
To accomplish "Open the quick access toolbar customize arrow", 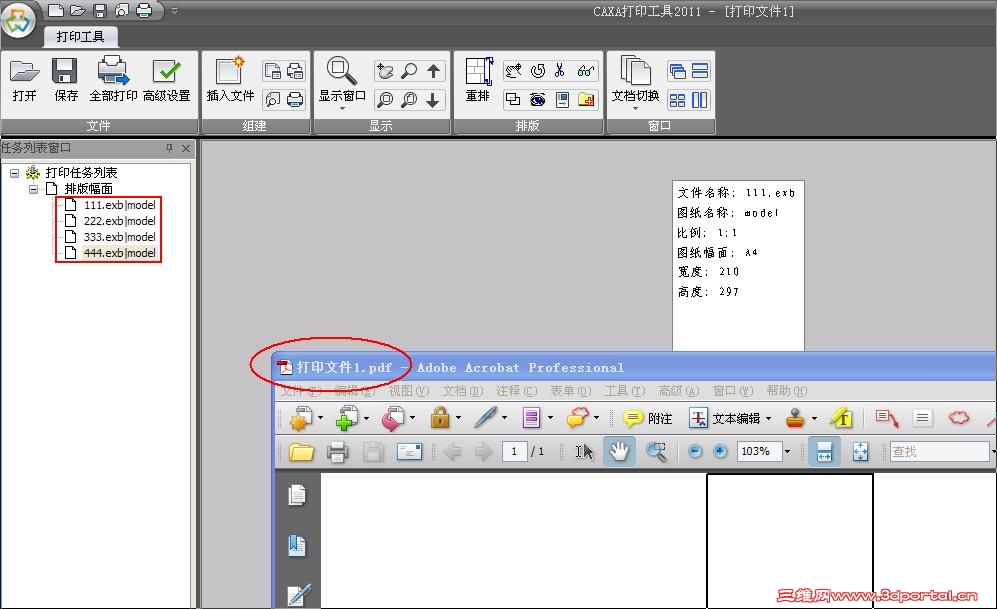I will click(174, 11).
